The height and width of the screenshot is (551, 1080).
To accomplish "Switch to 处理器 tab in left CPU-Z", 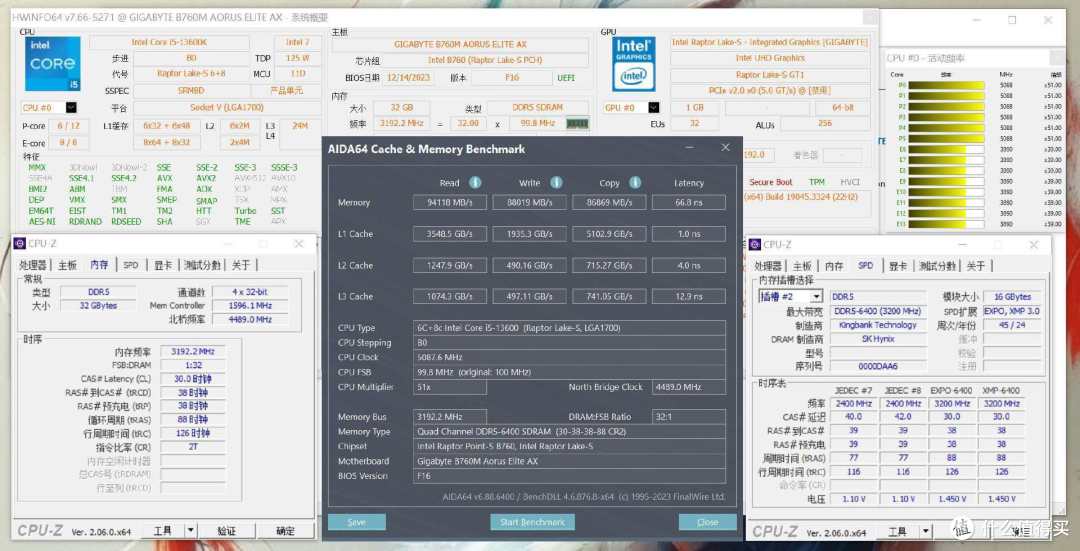I will 32,265.
